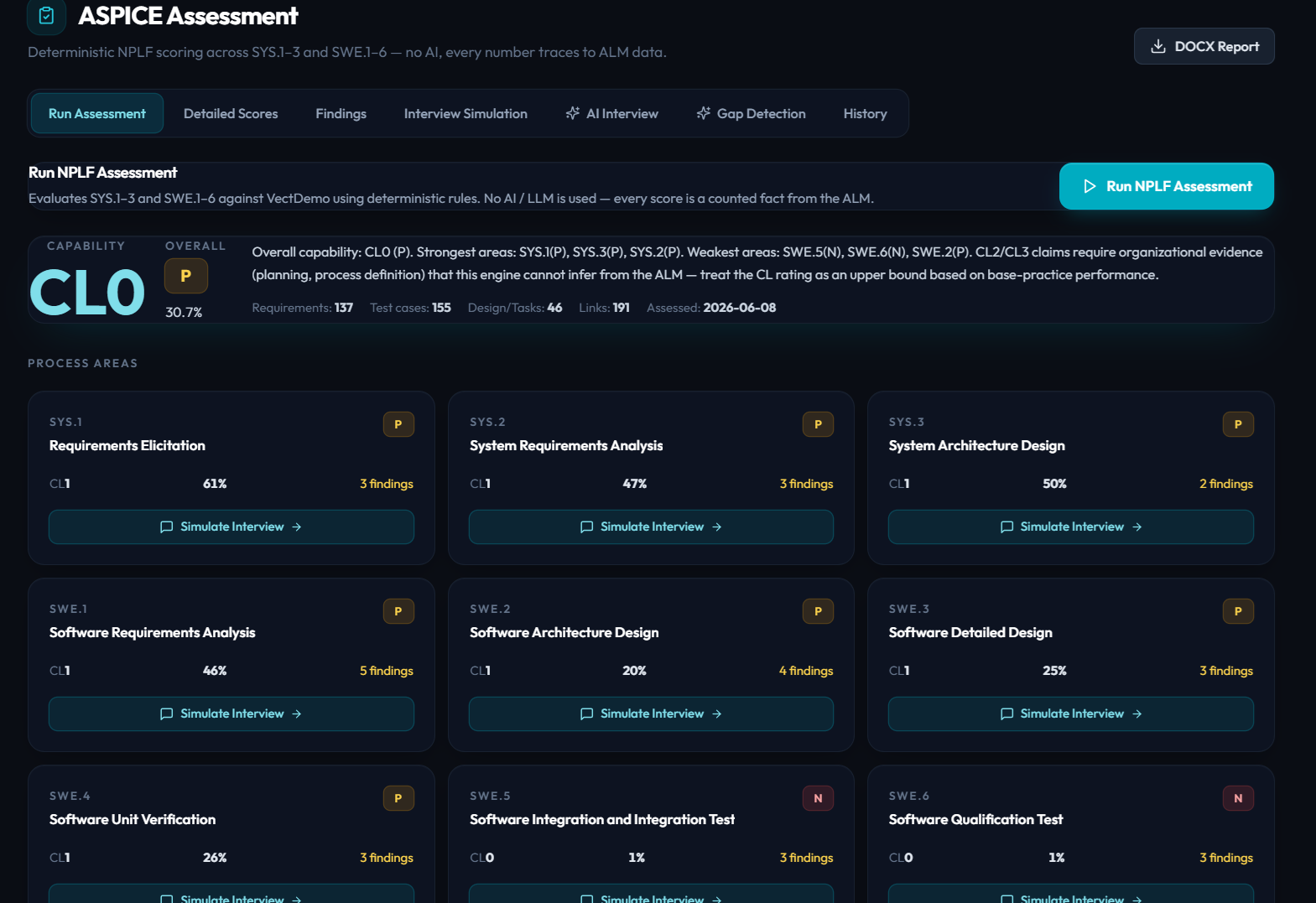Click the Requirements: 137 count
The height and width of the screenshot is (903, 1316).
[x=303, y=308]
